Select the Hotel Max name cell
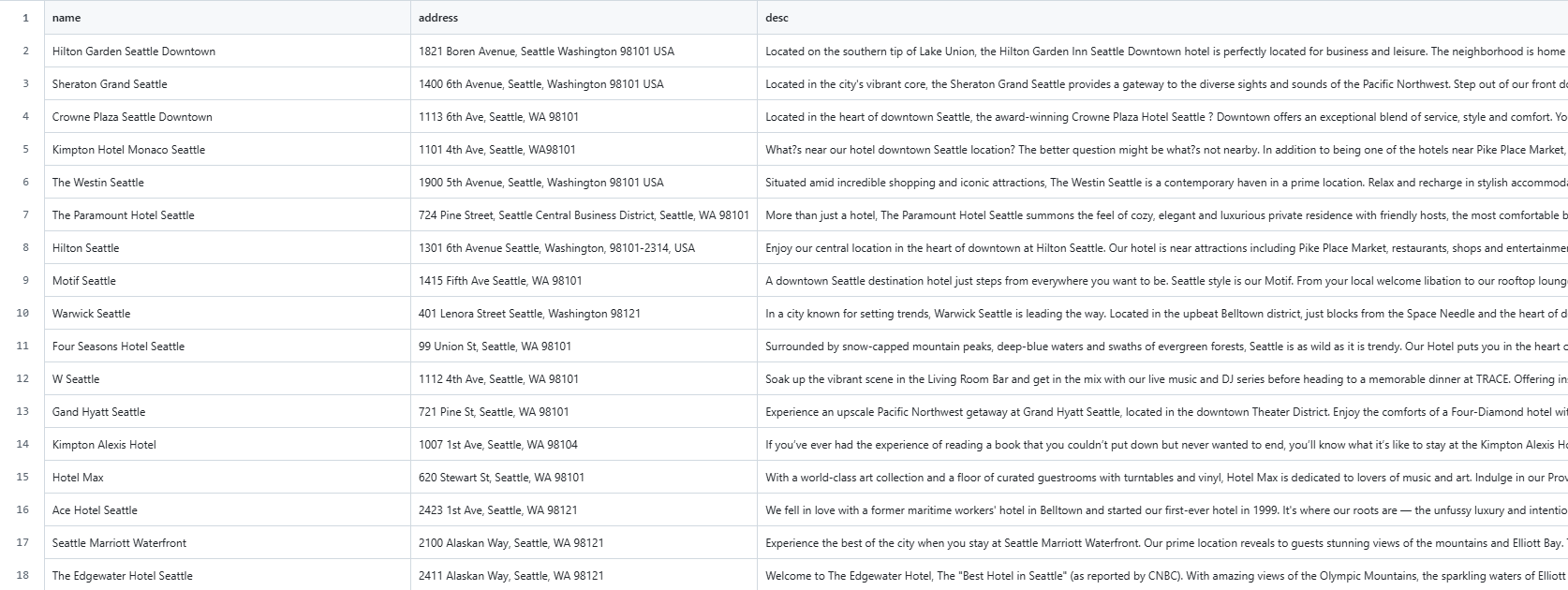Viewport: 1568px width, 590px height. click(228, 478)
